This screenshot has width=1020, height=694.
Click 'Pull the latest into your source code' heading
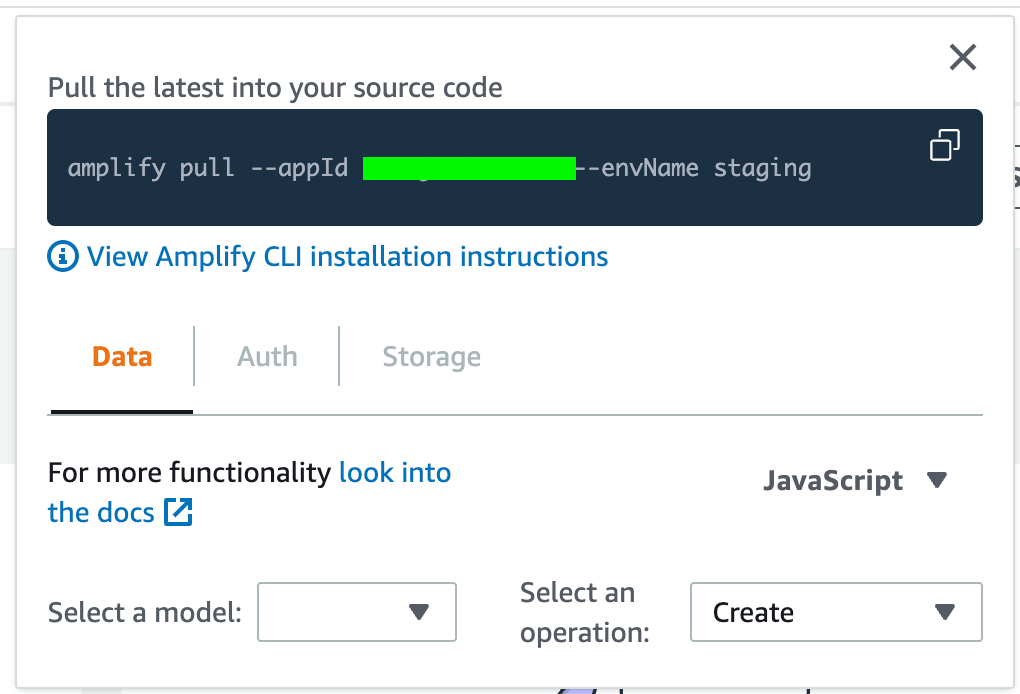(275, 88)
